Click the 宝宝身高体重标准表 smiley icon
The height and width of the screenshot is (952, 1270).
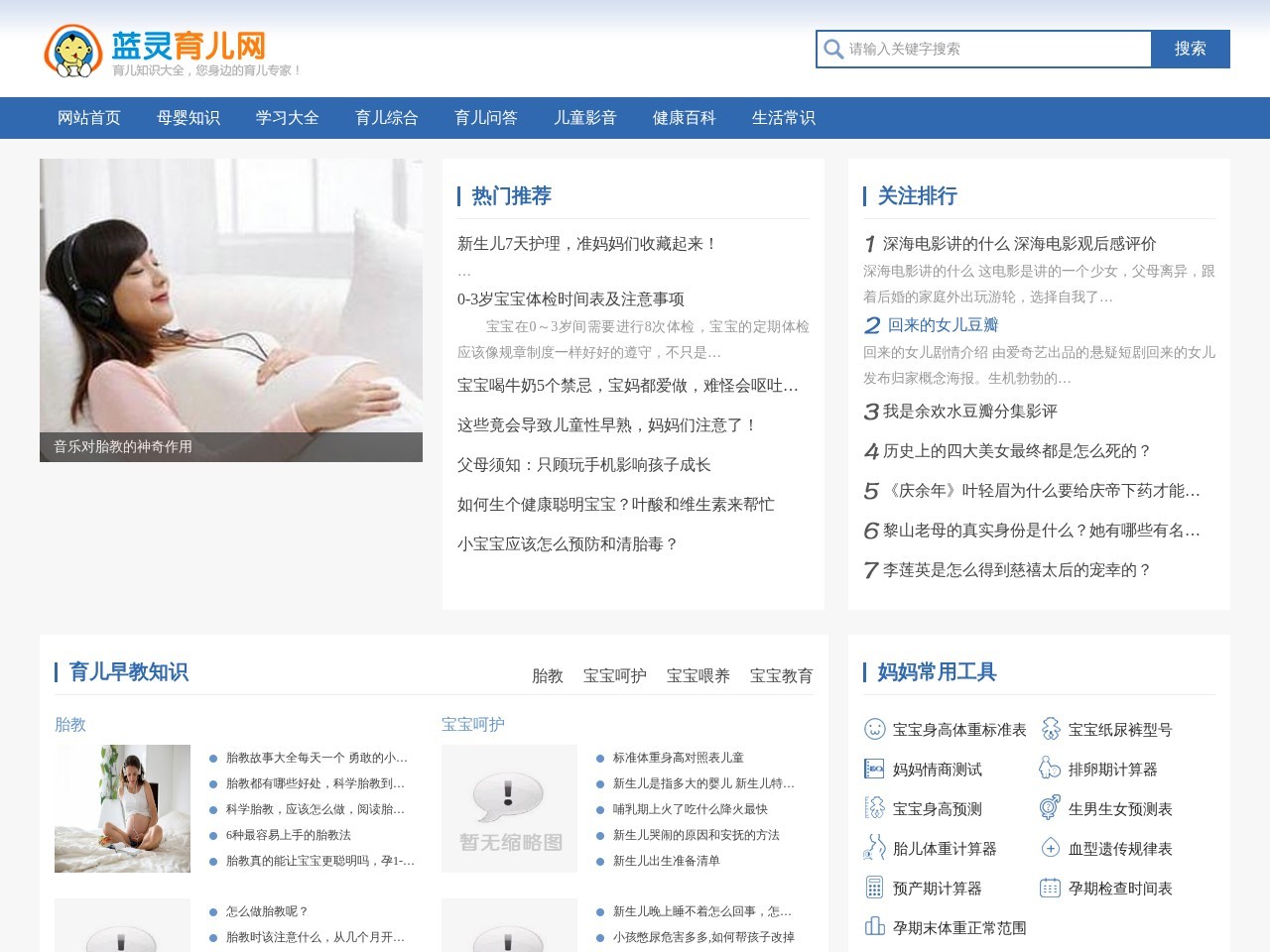click(x=874, y=729)
